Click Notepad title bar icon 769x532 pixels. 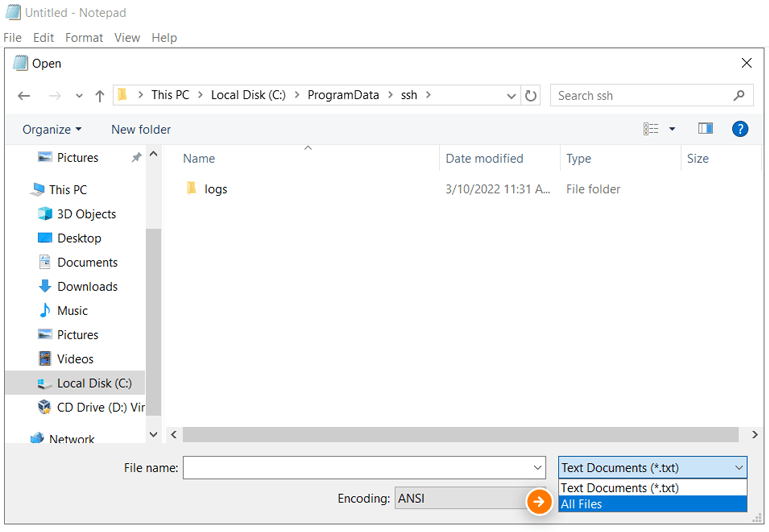(x=13, y=12)
